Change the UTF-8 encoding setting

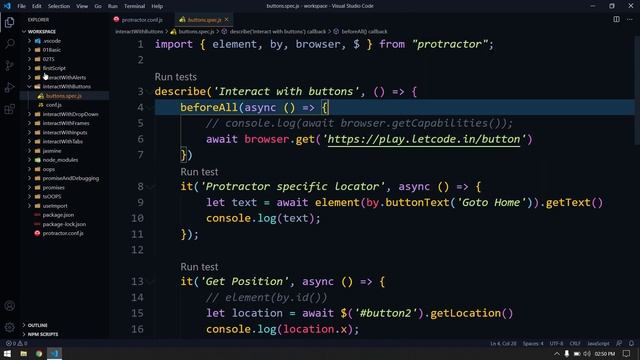(556, 343)
